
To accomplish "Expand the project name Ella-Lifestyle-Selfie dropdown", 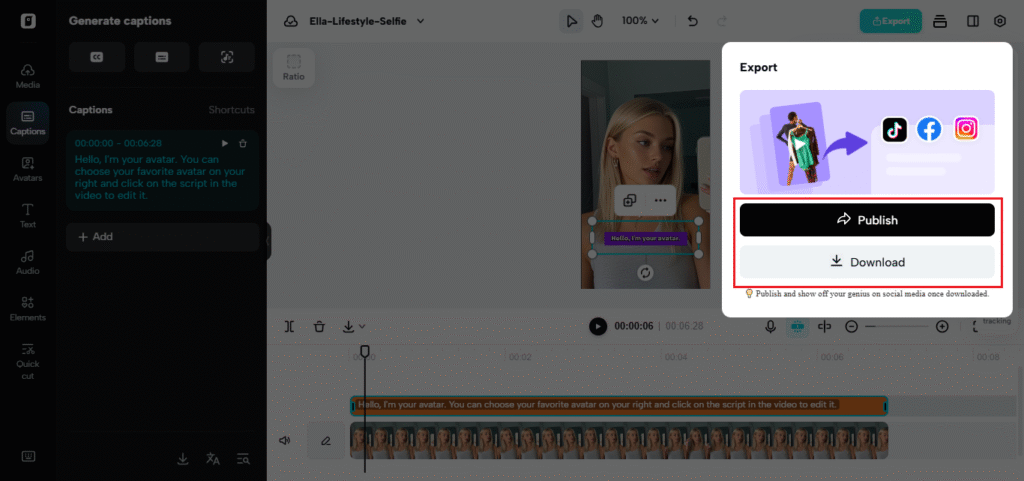I will 420,21.
